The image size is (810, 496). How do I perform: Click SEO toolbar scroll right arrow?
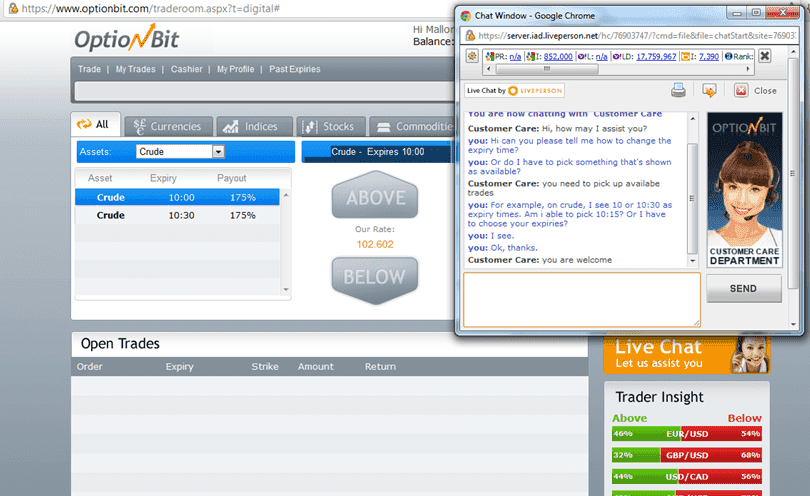click(747, 68)
